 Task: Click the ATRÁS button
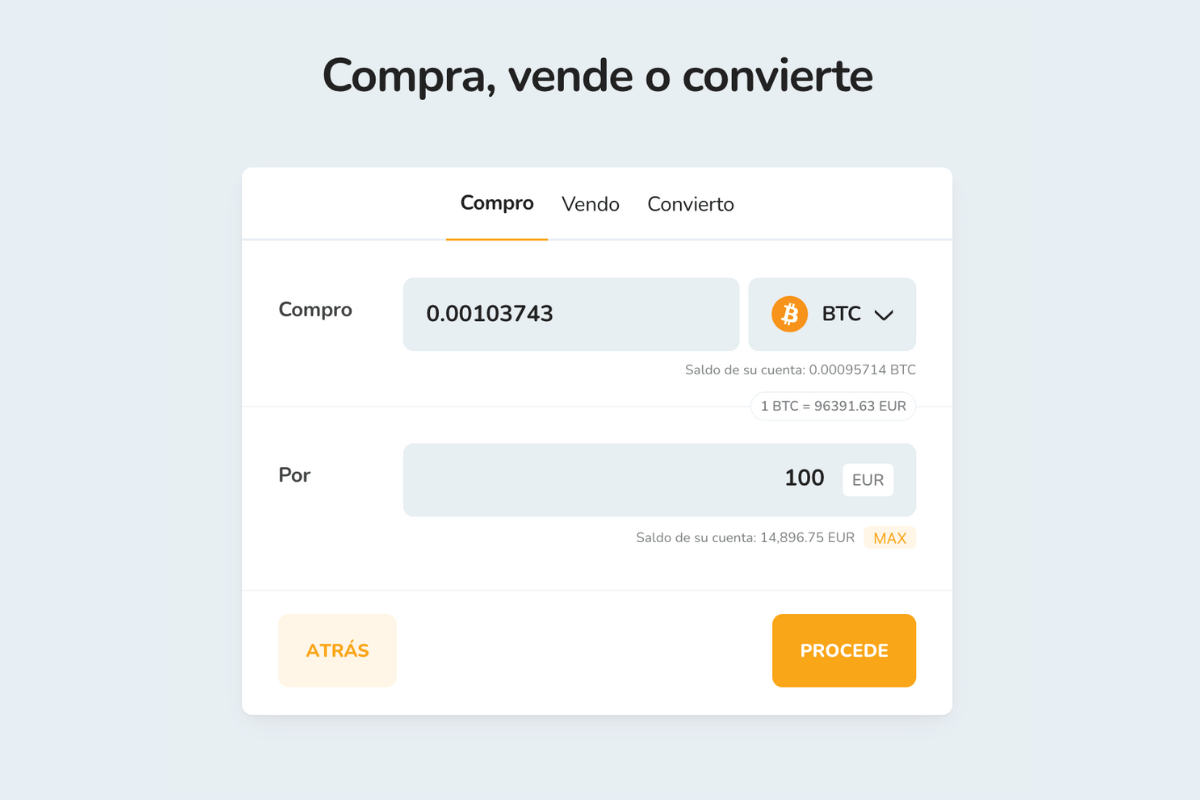(337, 650)
